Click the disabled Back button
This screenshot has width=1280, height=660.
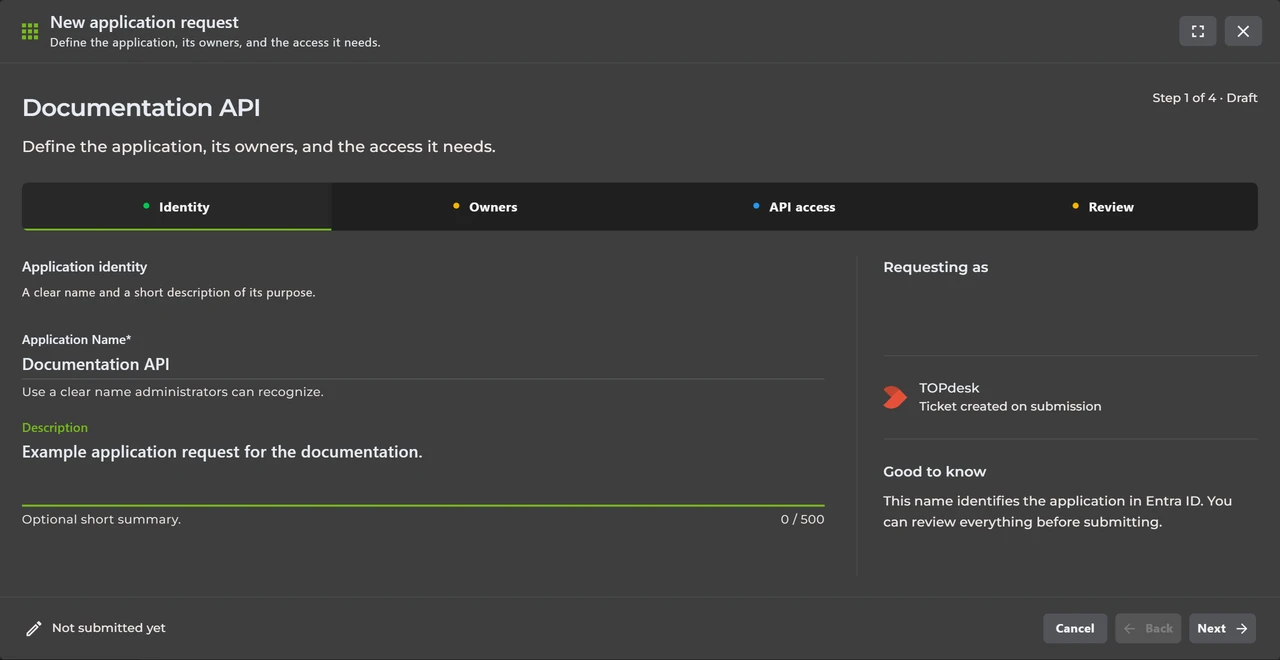[x=1148, y=628]
